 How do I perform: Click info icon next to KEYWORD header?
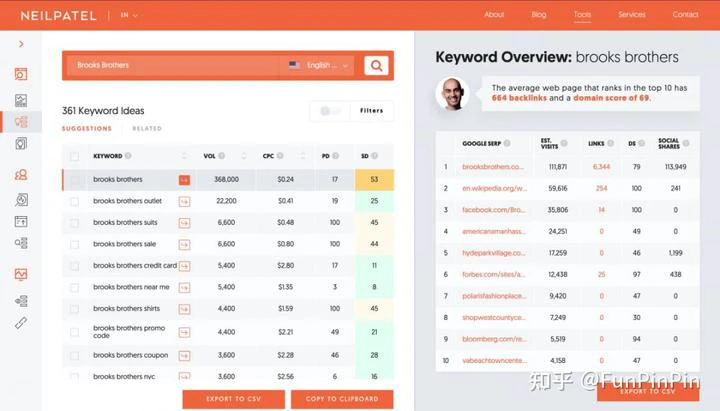click(x=128, y=156)
